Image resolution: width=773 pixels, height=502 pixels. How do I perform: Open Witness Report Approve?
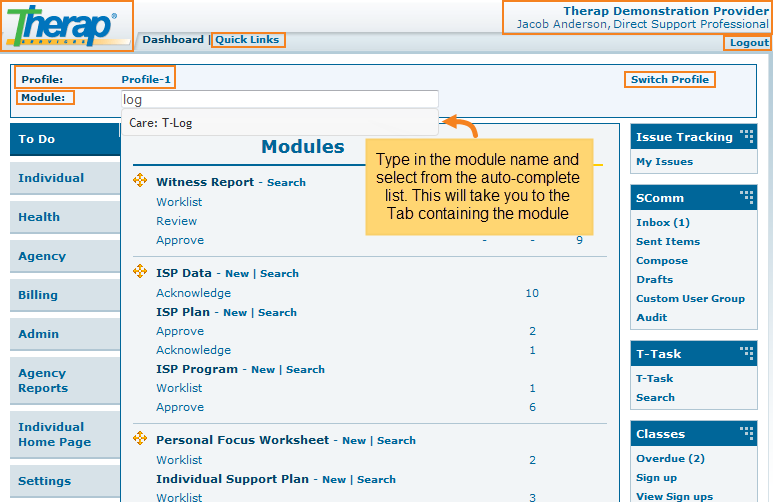coord(180,240)
